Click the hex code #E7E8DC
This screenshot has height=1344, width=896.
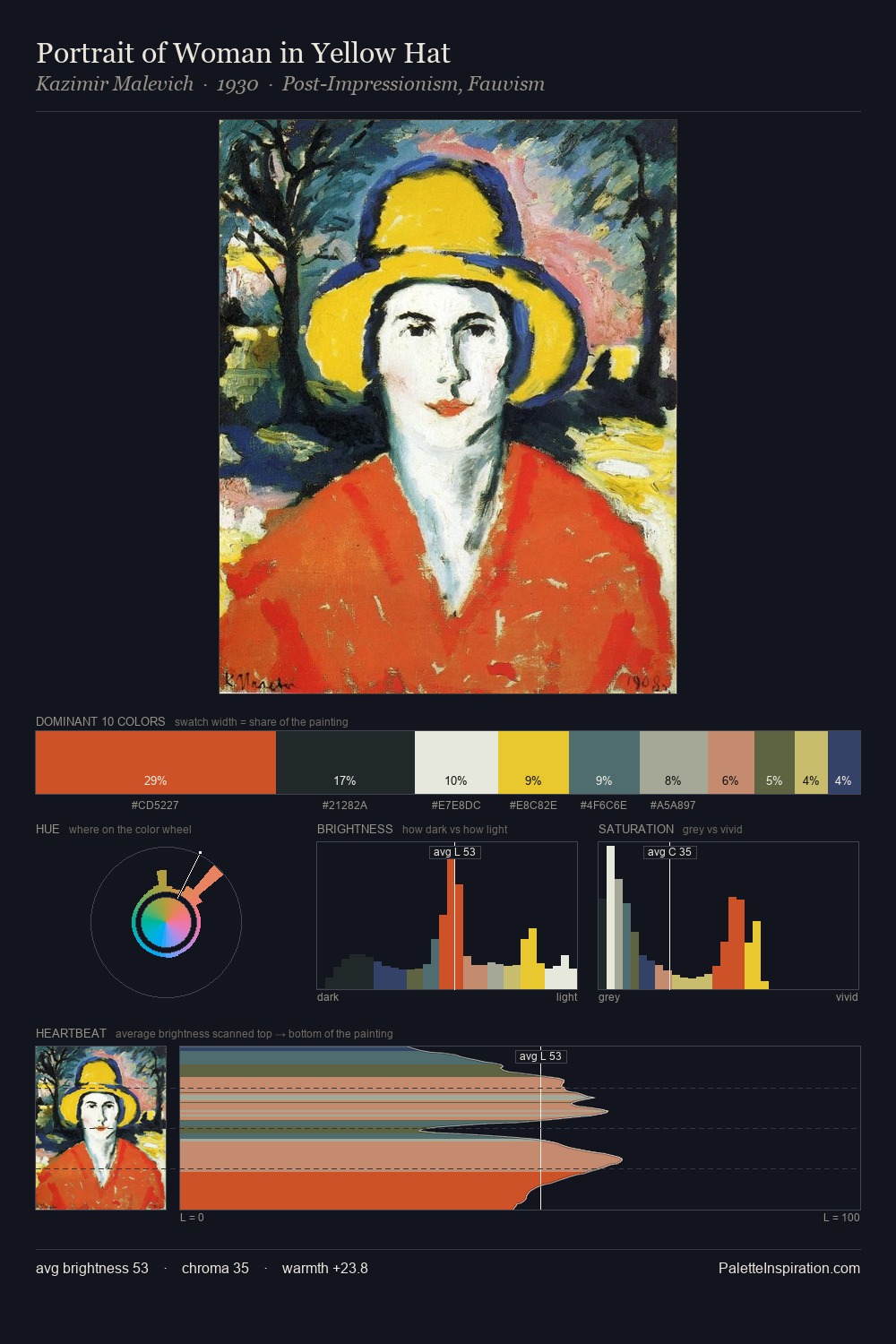pos(456,805)
